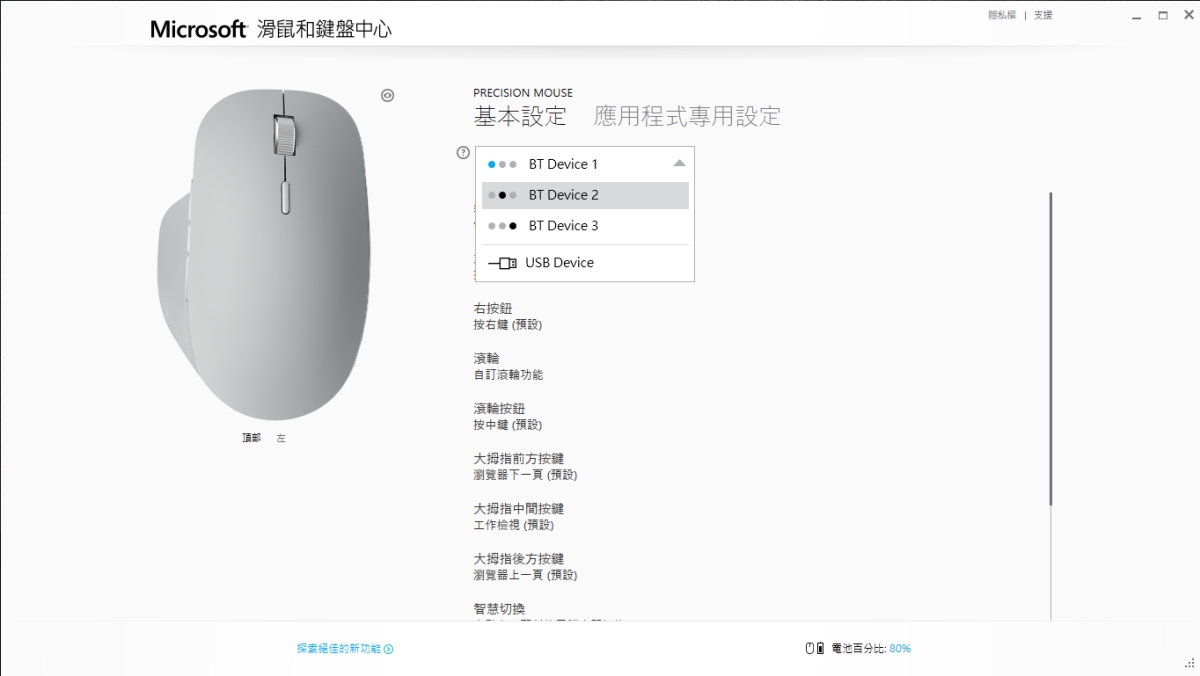The image size is (1200, 676).
Task: Choose BT Device 3 in the list
Action: [x=563, y=226]
